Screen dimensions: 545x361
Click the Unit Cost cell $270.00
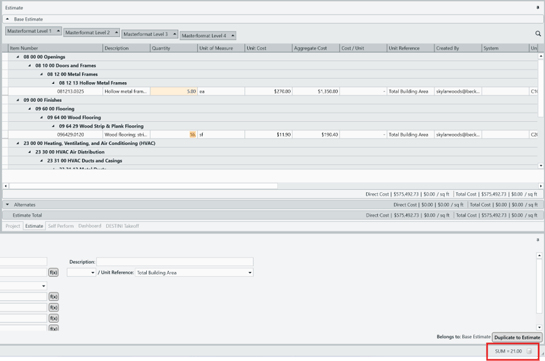pyautogui.click(x=268, y=91)
